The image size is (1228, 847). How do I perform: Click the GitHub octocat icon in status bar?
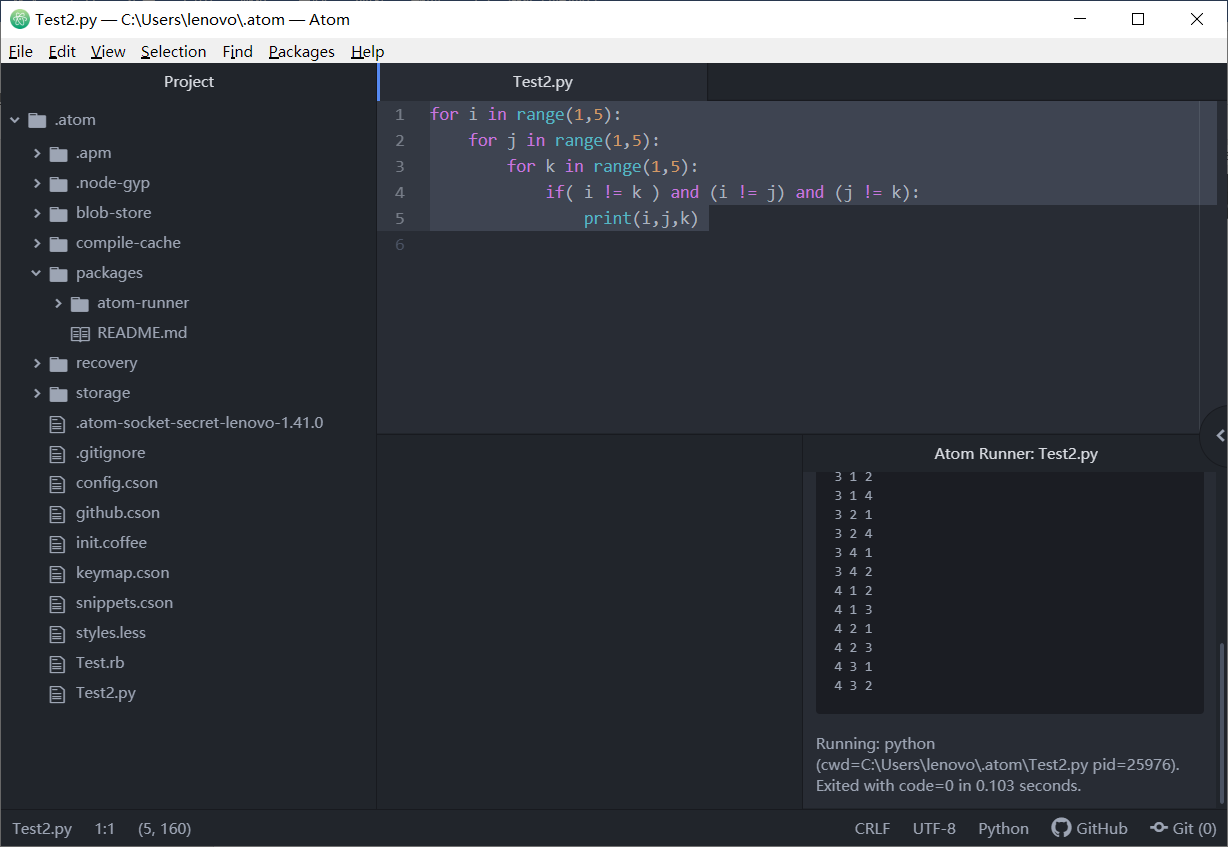(x=1059, y=828)
